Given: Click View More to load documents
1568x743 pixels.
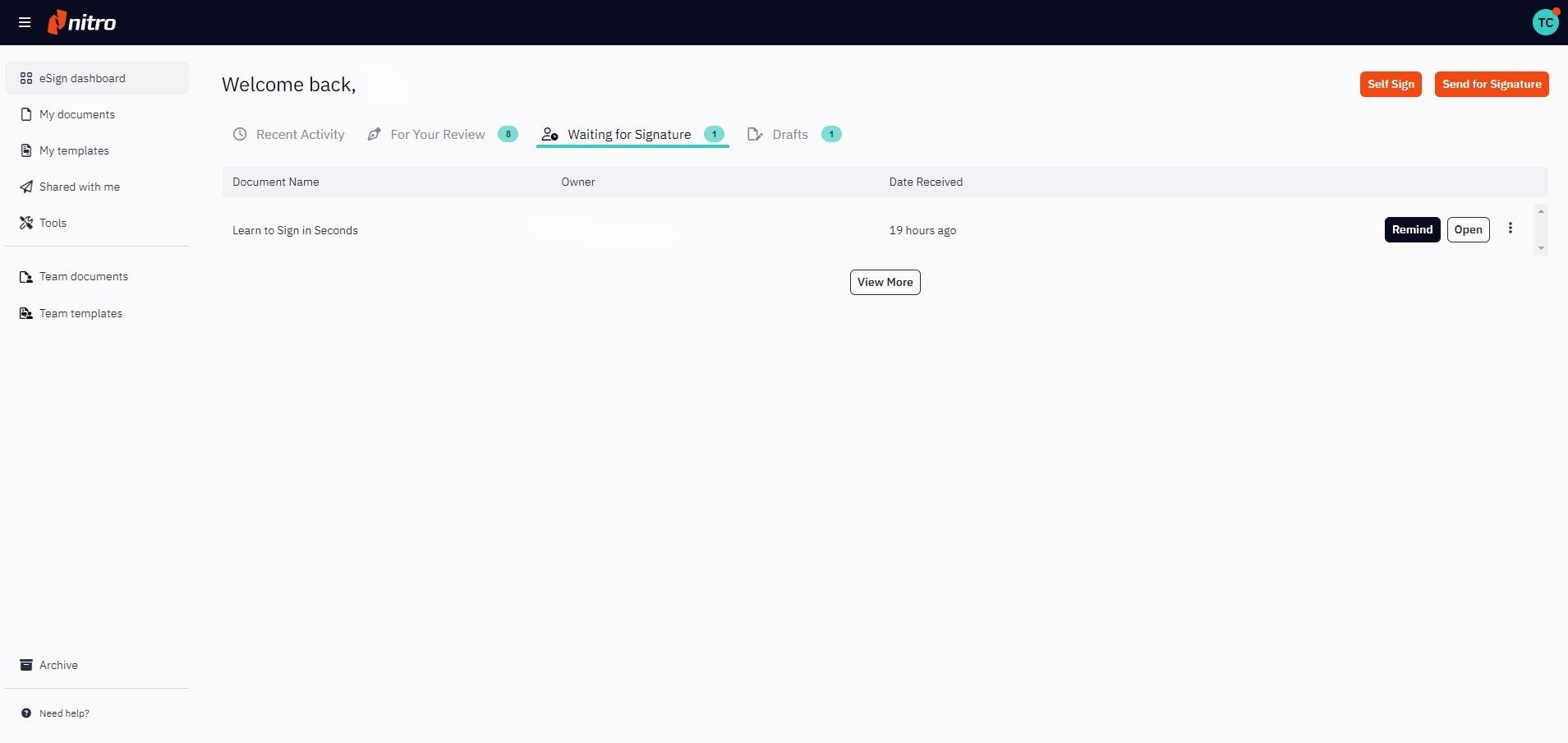Looking at the screenshot, I should pos(885,282).
